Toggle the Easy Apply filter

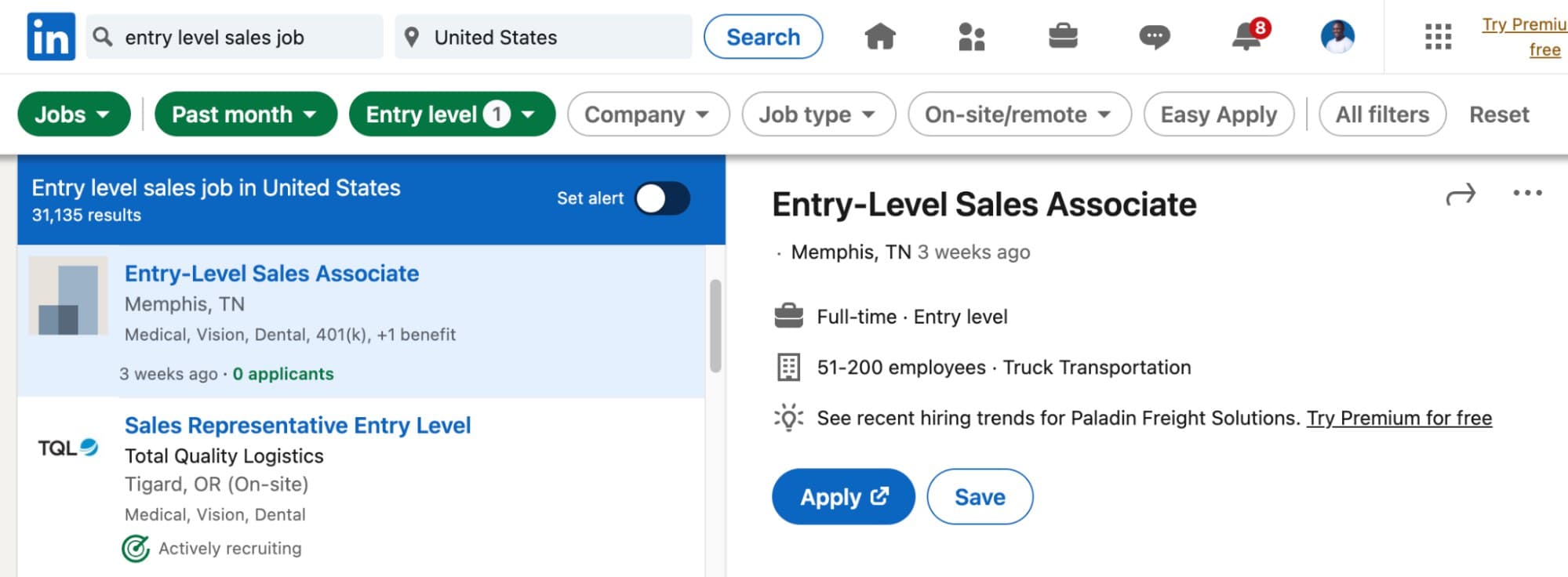coord(1218,114)
